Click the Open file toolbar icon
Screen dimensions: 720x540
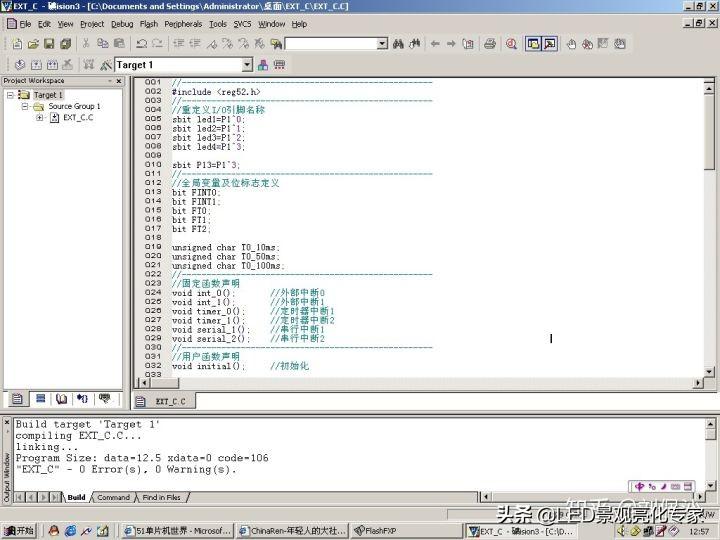point(33,44)
